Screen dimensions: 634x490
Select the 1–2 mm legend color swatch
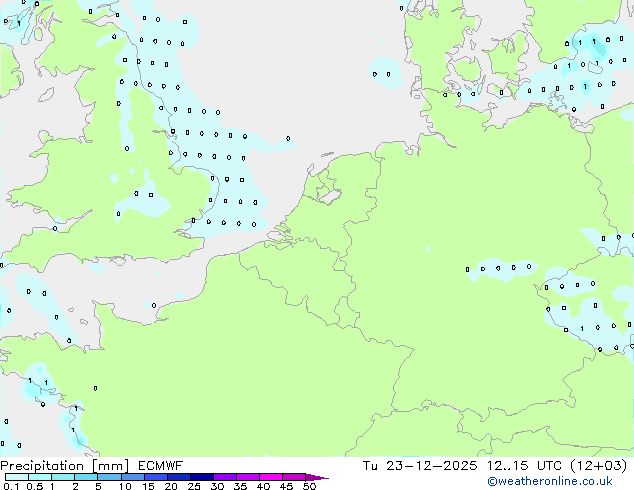click(63, 477)
